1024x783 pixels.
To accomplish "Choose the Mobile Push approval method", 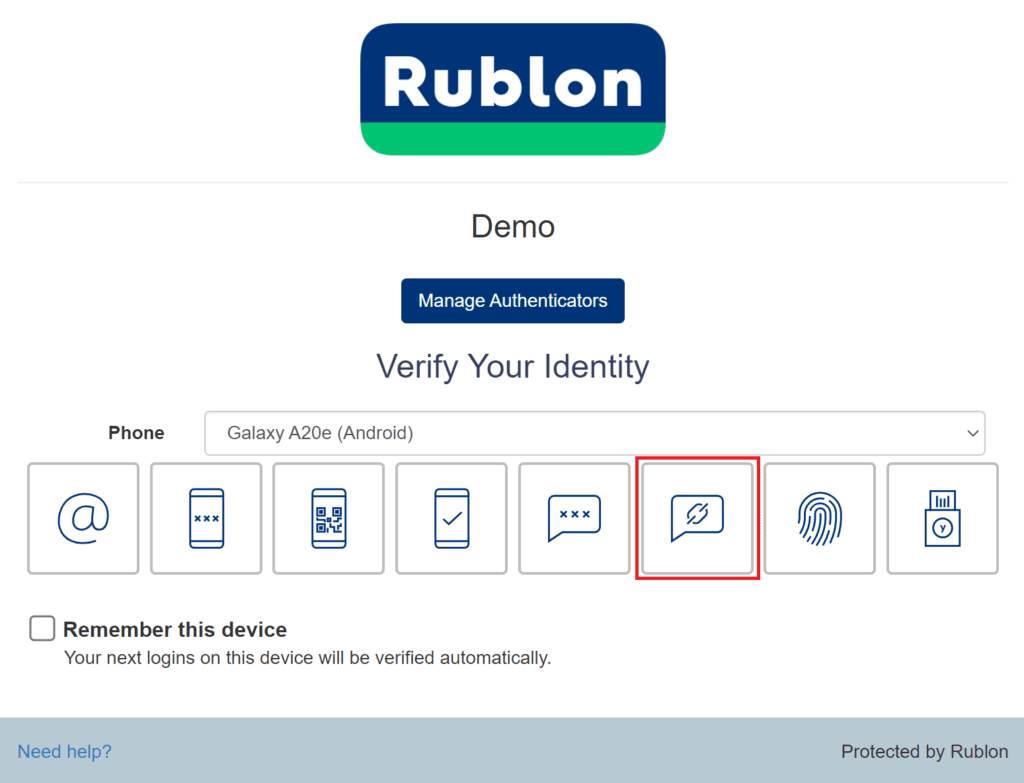I will pos(451,518).
